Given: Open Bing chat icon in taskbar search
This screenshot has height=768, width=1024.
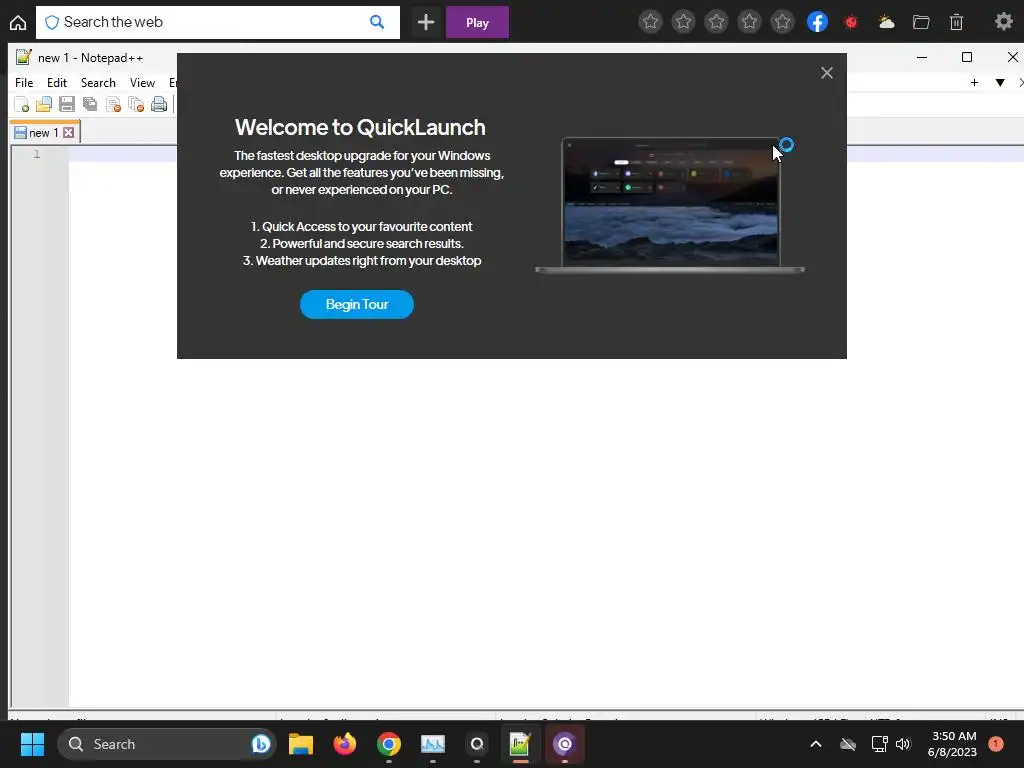Looking at the screenshot, I should 261,744.
